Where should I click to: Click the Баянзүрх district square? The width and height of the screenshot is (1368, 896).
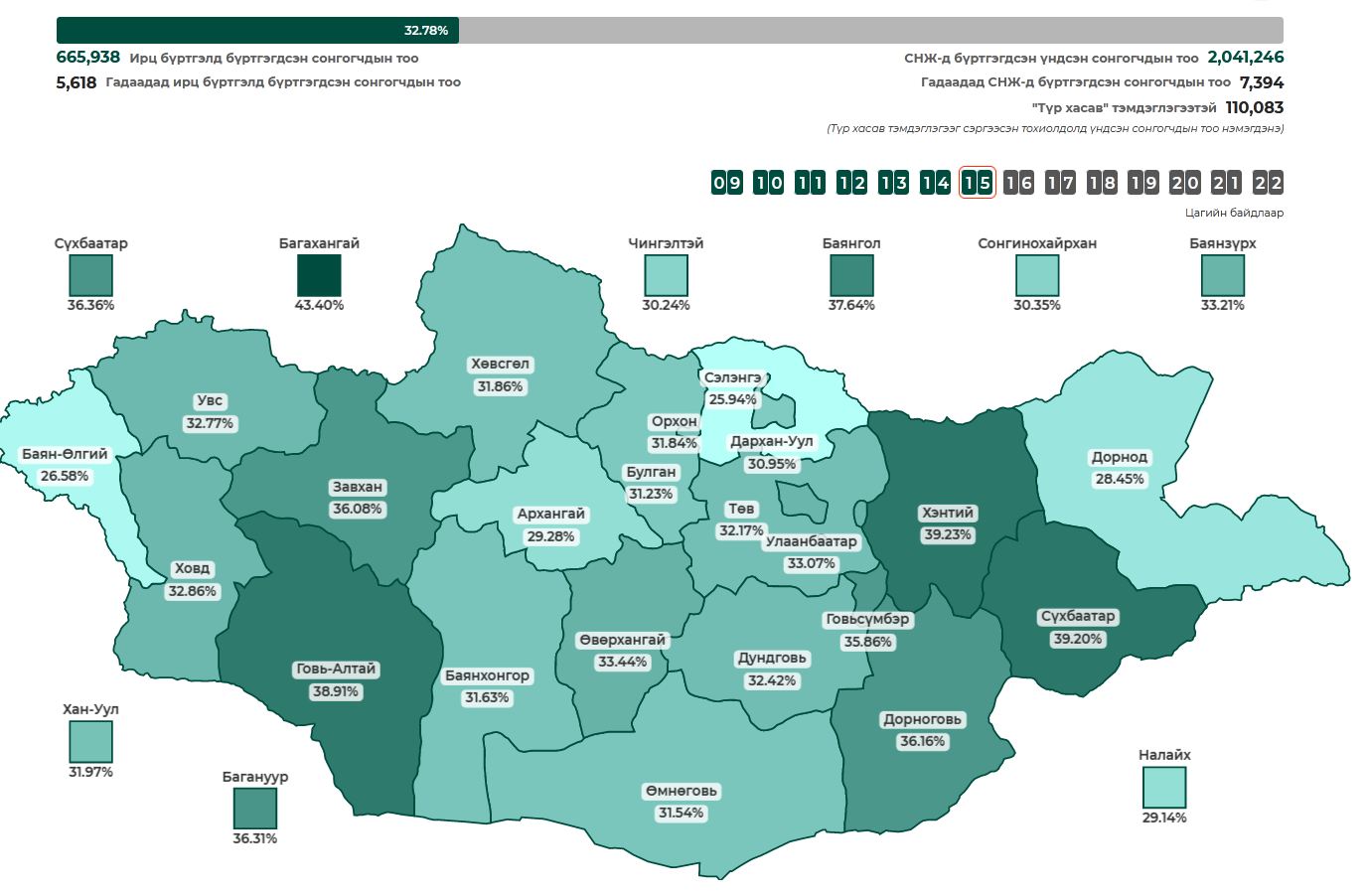[1222, 275]
